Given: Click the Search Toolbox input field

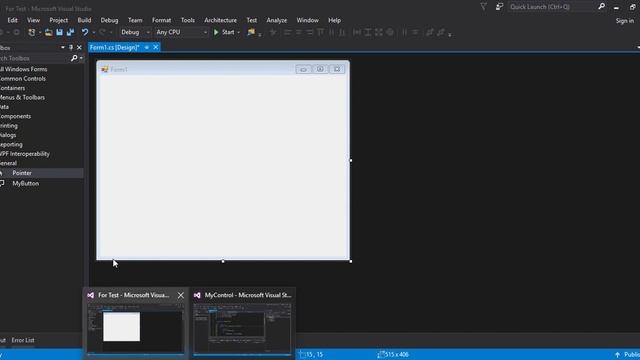Looking at the screenshot, I should 34,58.
